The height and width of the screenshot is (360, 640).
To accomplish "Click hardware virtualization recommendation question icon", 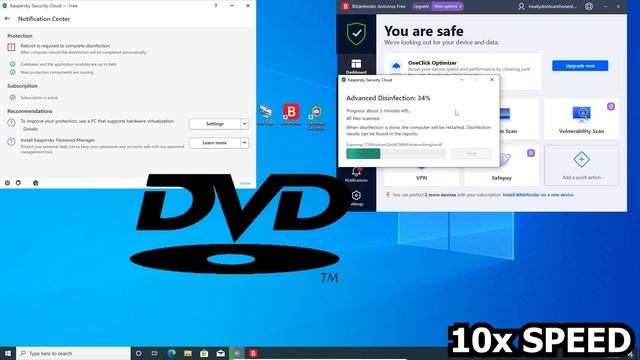I will click(11, 122).
